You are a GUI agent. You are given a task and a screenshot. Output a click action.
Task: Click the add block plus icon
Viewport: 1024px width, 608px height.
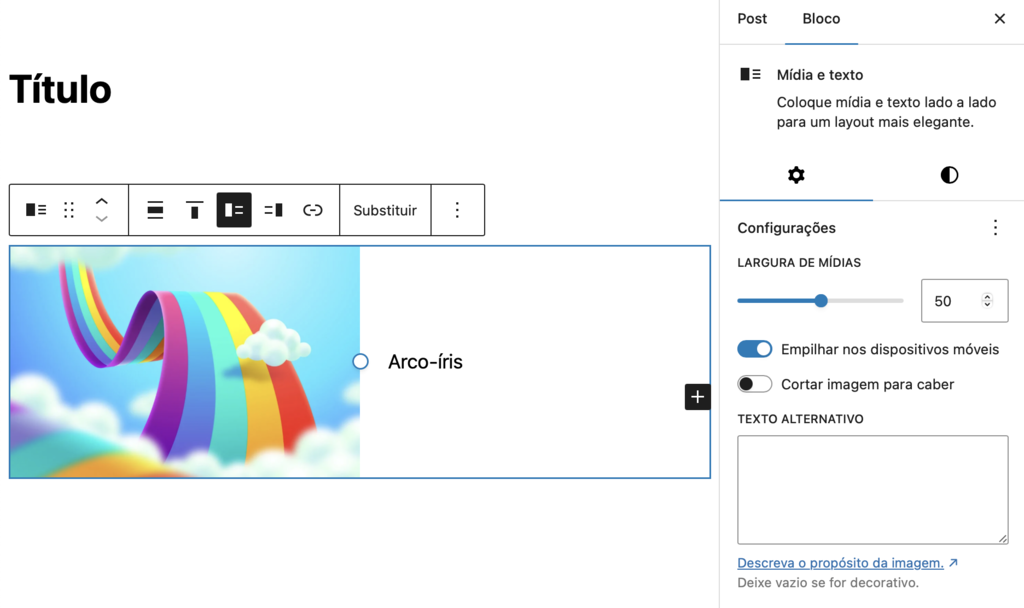click(697, 397)
